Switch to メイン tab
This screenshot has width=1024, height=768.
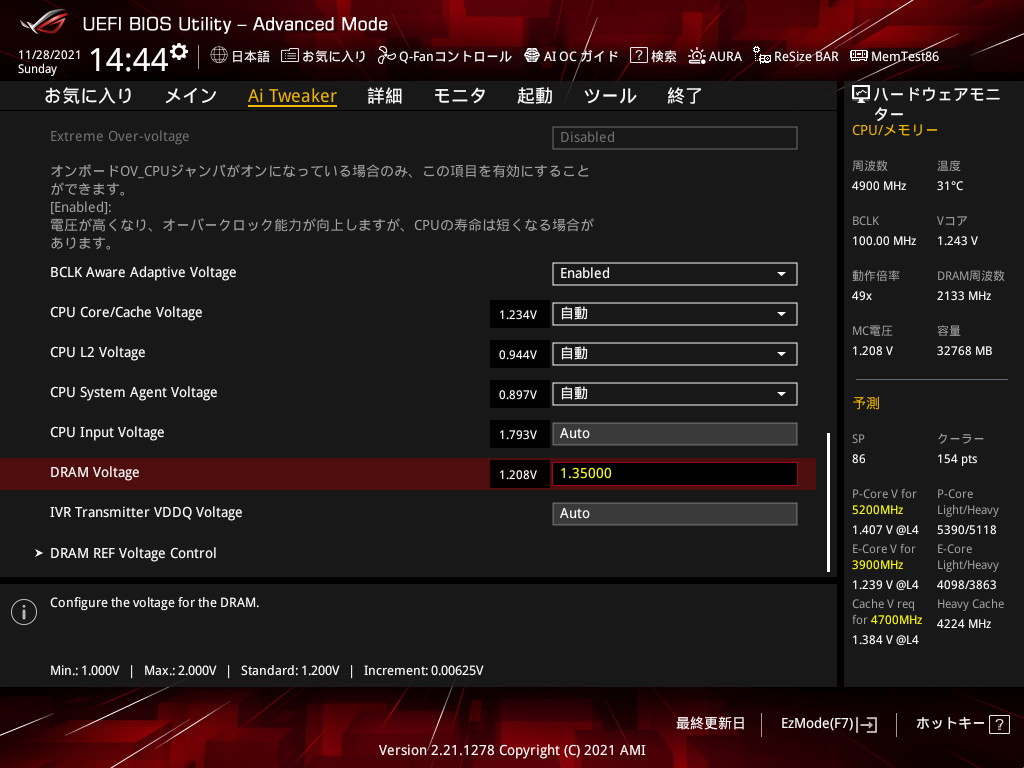191,96
